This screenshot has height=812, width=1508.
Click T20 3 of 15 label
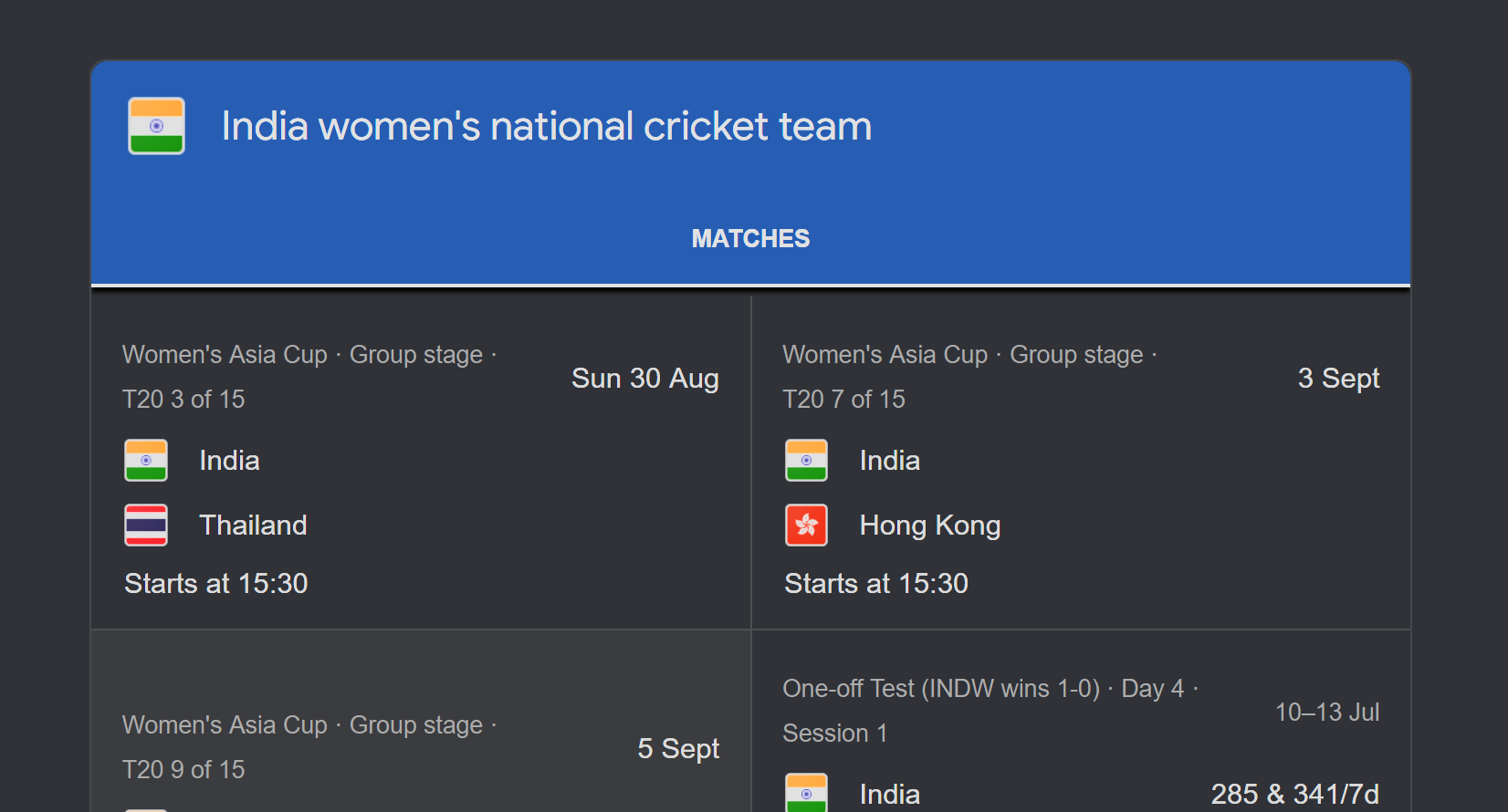(x=183, y=400)
